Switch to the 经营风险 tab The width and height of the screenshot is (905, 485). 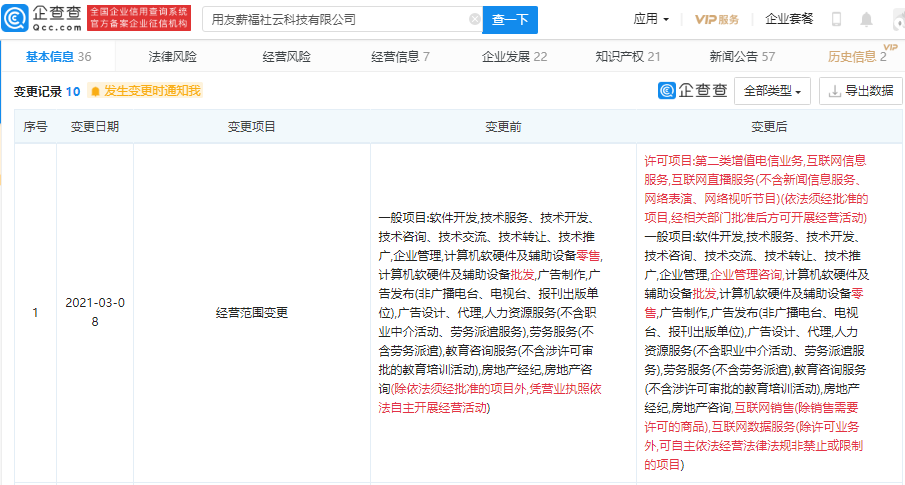click(286, 57)
